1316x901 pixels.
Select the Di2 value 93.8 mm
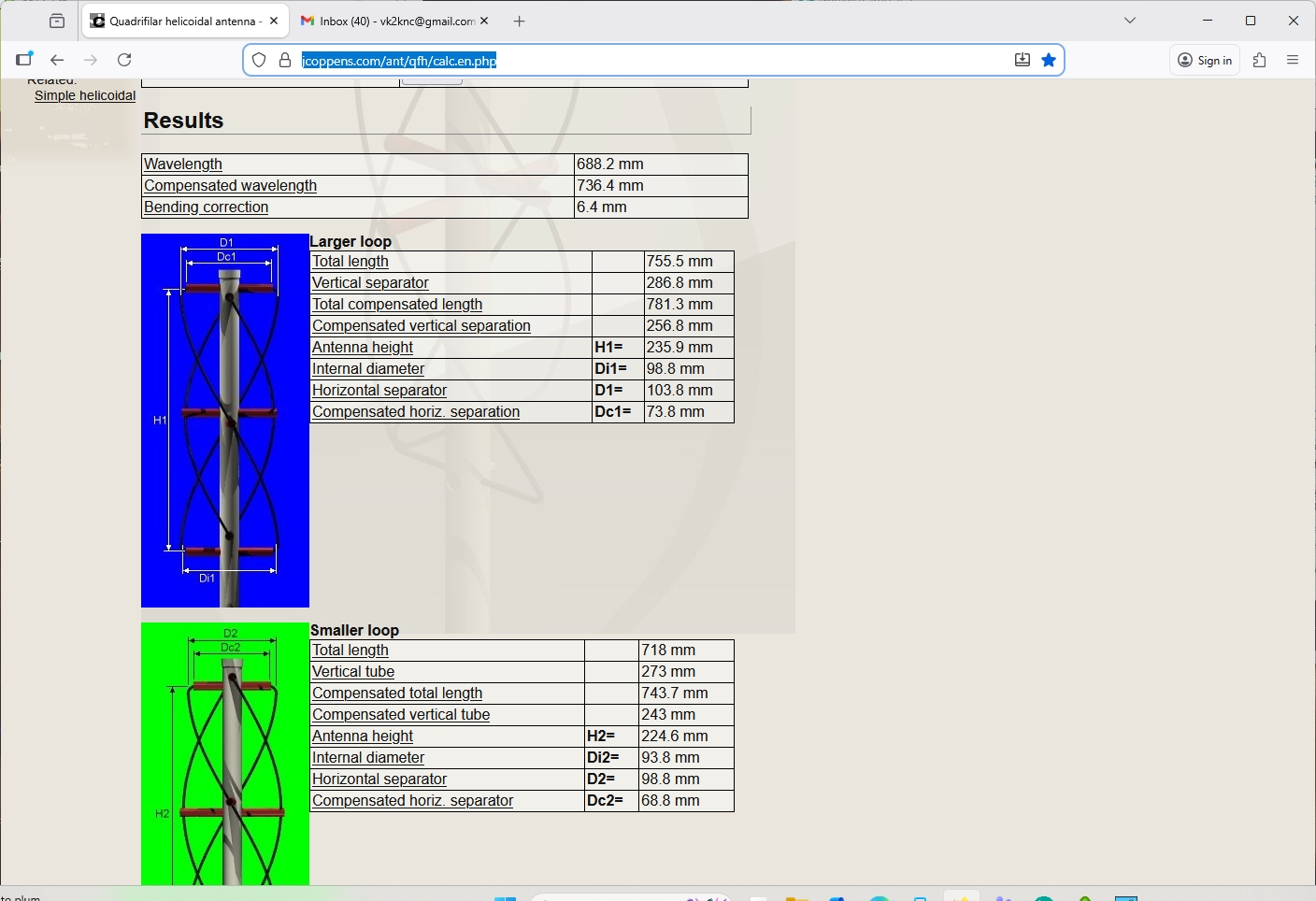[670, 757]
